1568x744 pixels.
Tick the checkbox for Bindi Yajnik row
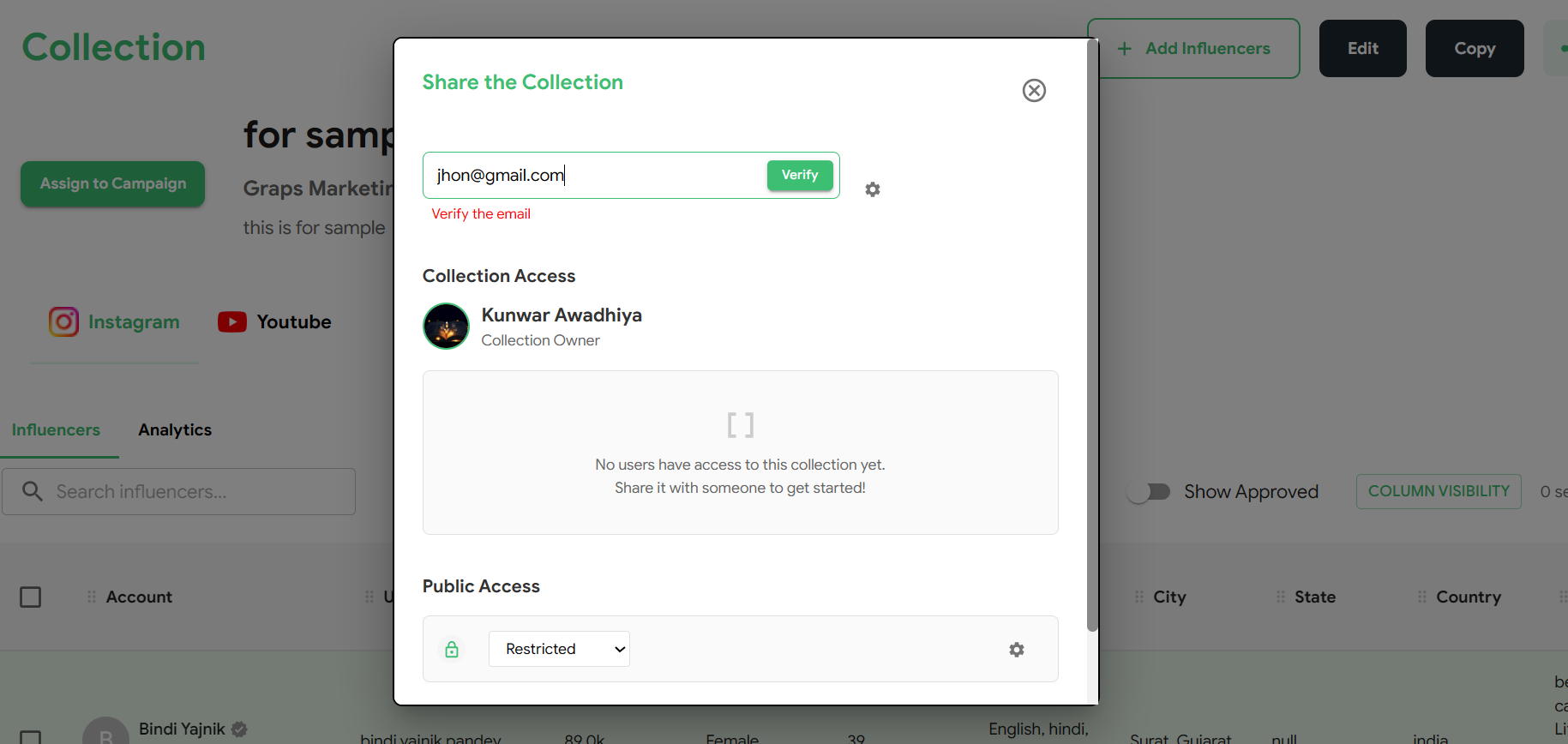pos(31,737)
